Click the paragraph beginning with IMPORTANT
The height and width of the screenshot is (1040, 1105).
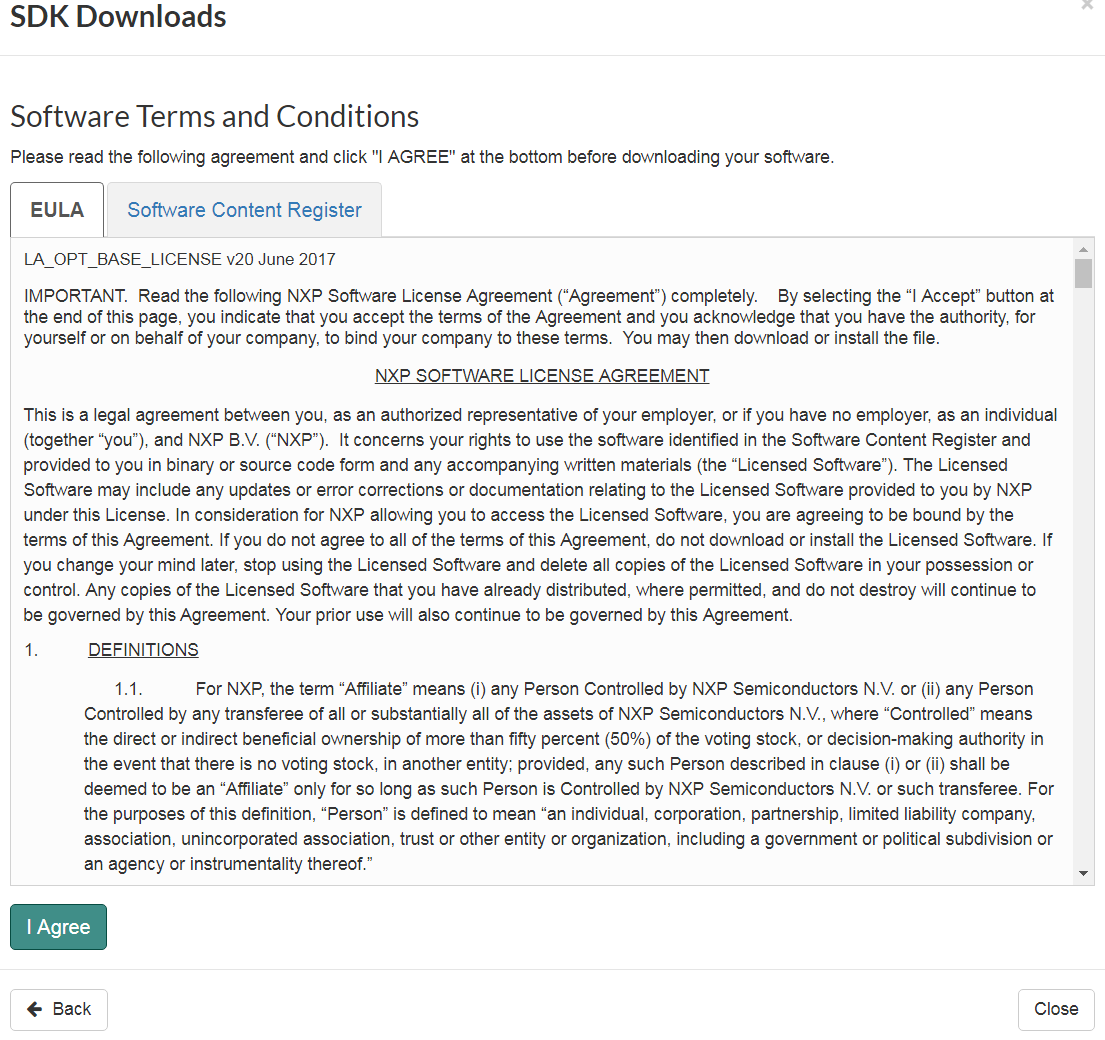pyautogui.click(x=540, y=317)
